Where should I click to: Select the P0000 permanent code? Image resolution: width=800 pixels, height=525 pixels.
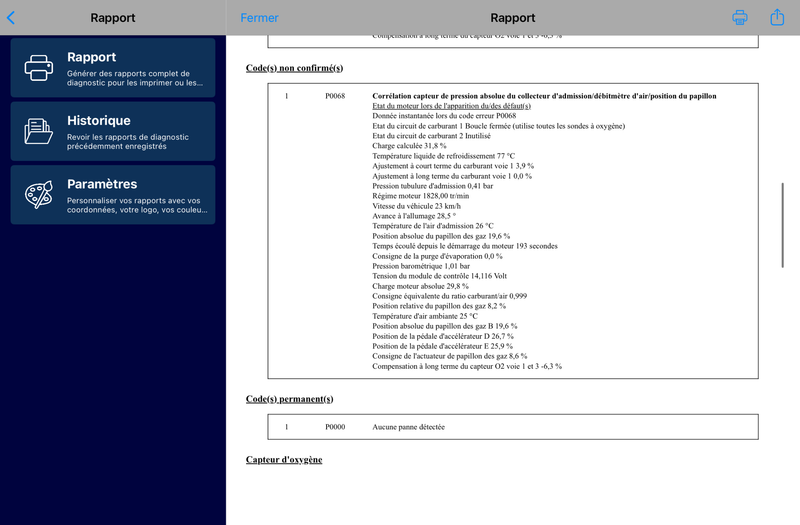click(335, 427)
